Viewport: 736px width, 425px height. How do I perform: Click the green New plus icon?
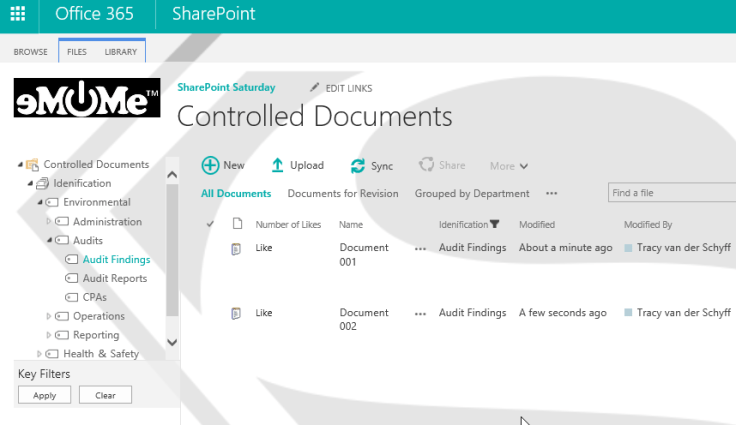(210, 165)
